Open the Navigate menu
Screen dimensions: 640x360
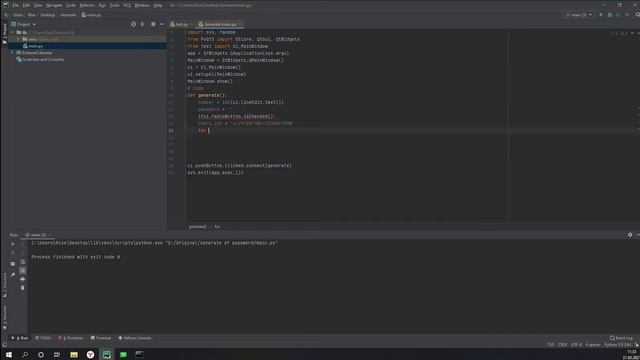[x=54, y=5]
